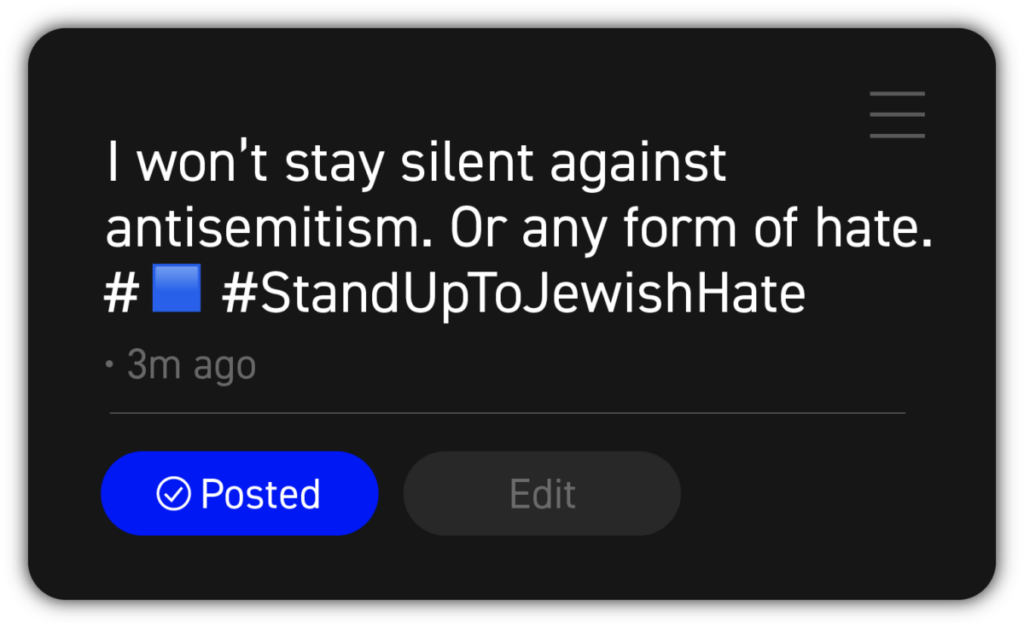Open the #StandUpToJewishHate hashtag
This screenshot has height=628, width=1024.
(x=514, y=294)
